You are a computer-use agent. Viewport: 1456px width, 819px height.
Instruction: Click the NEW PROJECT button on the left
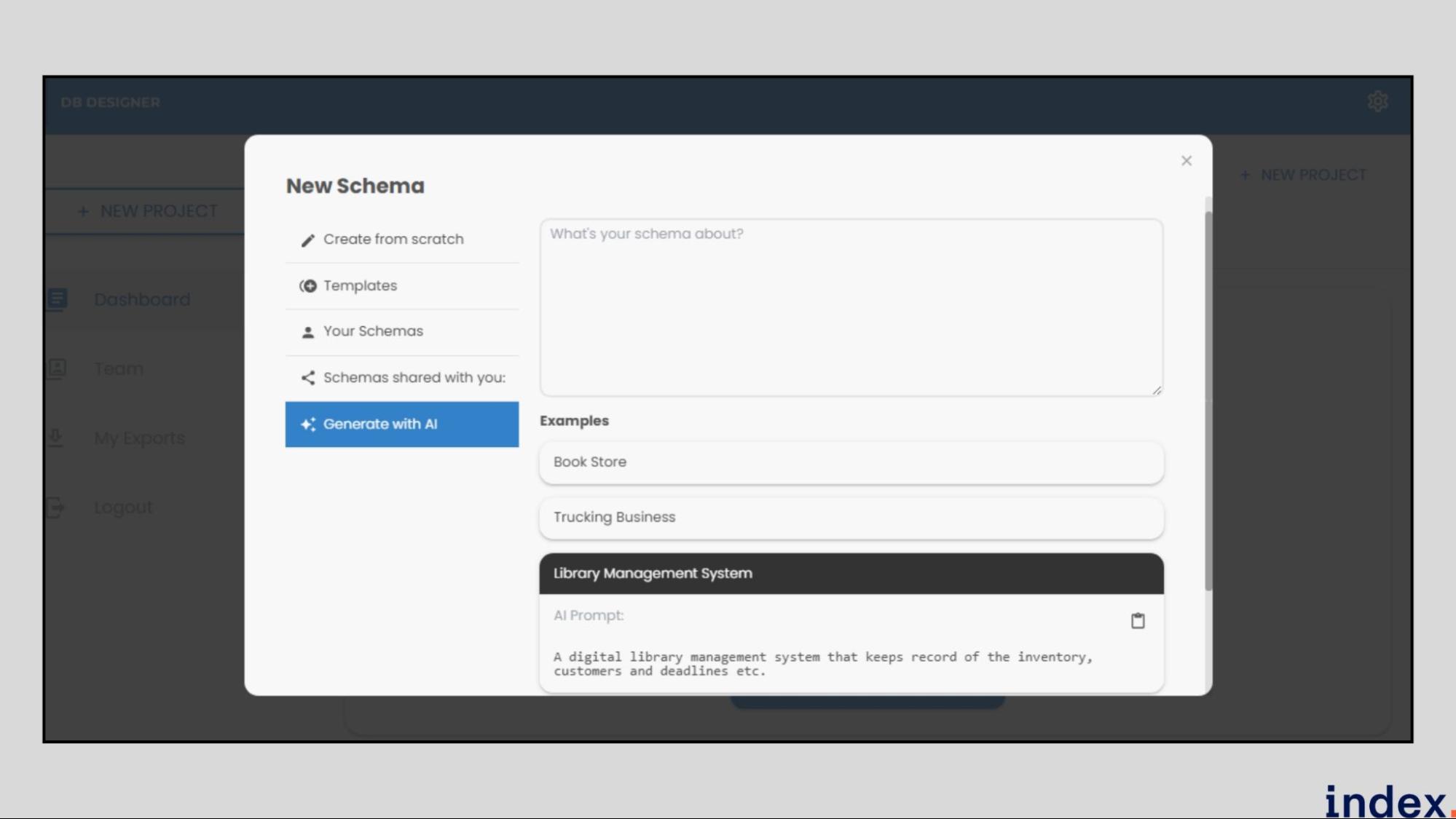148,211
